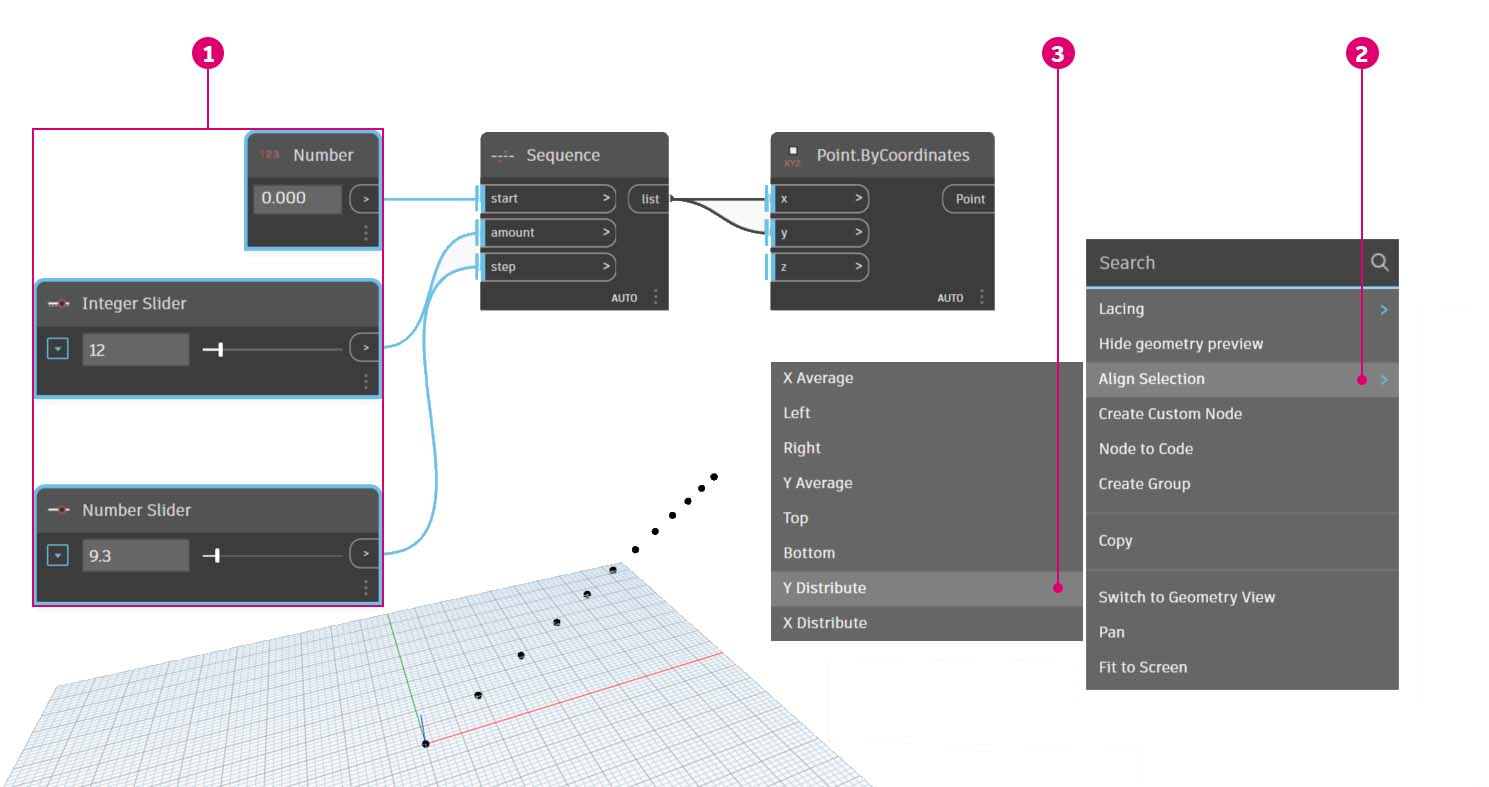Select Fit to Screen

tap(1242, 667)
